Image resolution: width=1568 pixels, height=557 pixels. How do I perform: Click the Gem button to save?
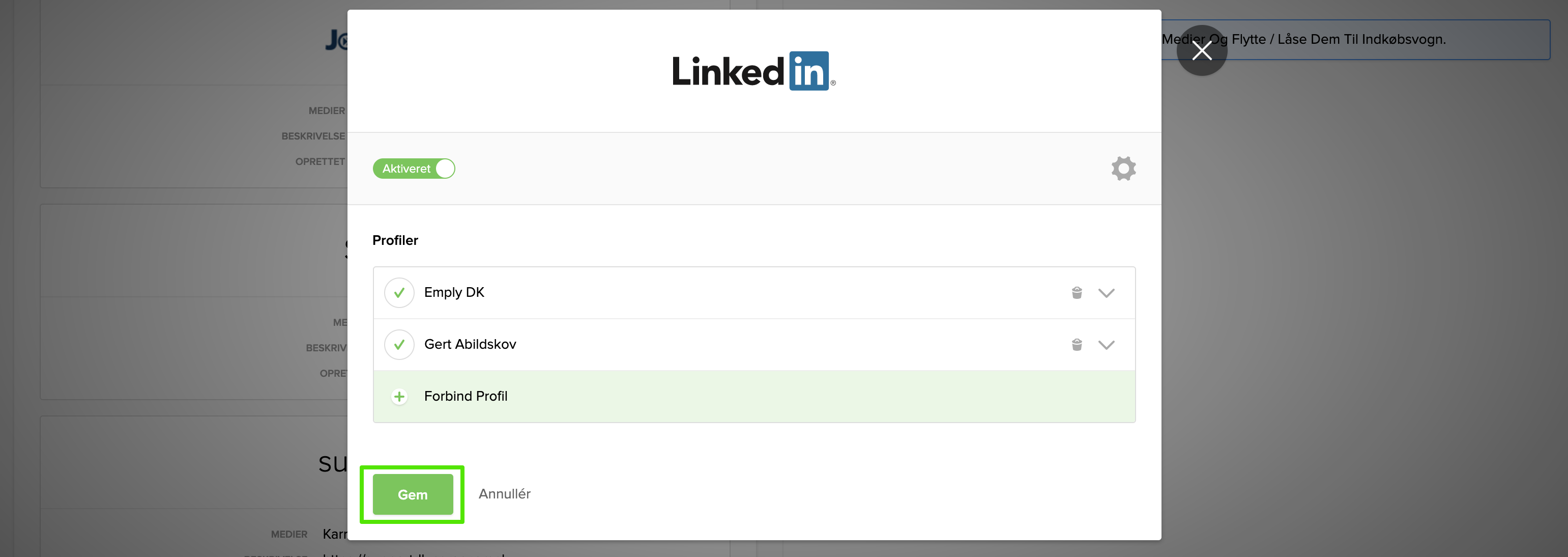[x=412, y=494]
